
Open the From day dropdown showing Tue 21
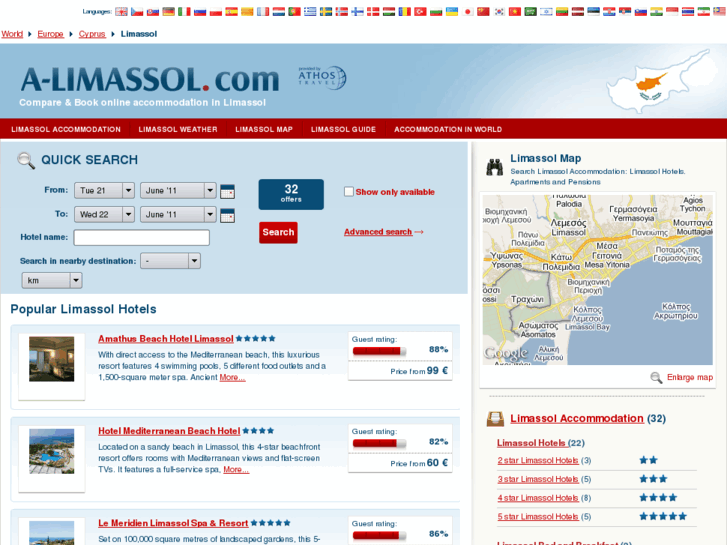click(x=104, y=190)
